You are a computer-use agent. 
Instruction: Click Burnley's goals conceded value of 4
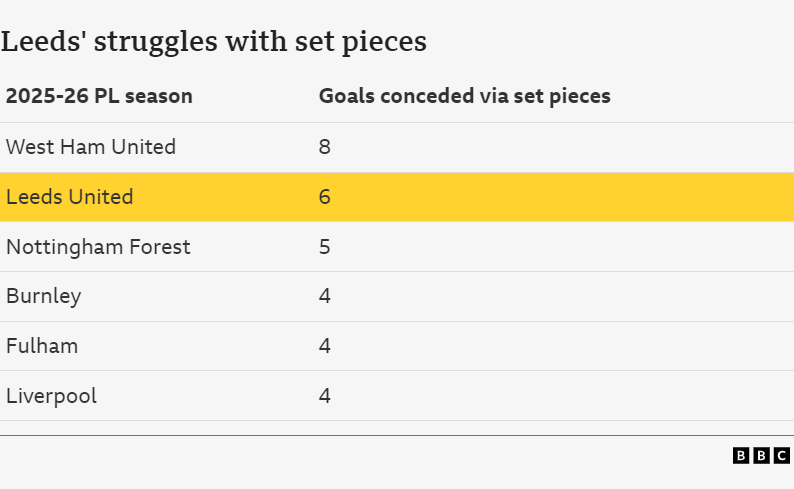pos(324,296)
